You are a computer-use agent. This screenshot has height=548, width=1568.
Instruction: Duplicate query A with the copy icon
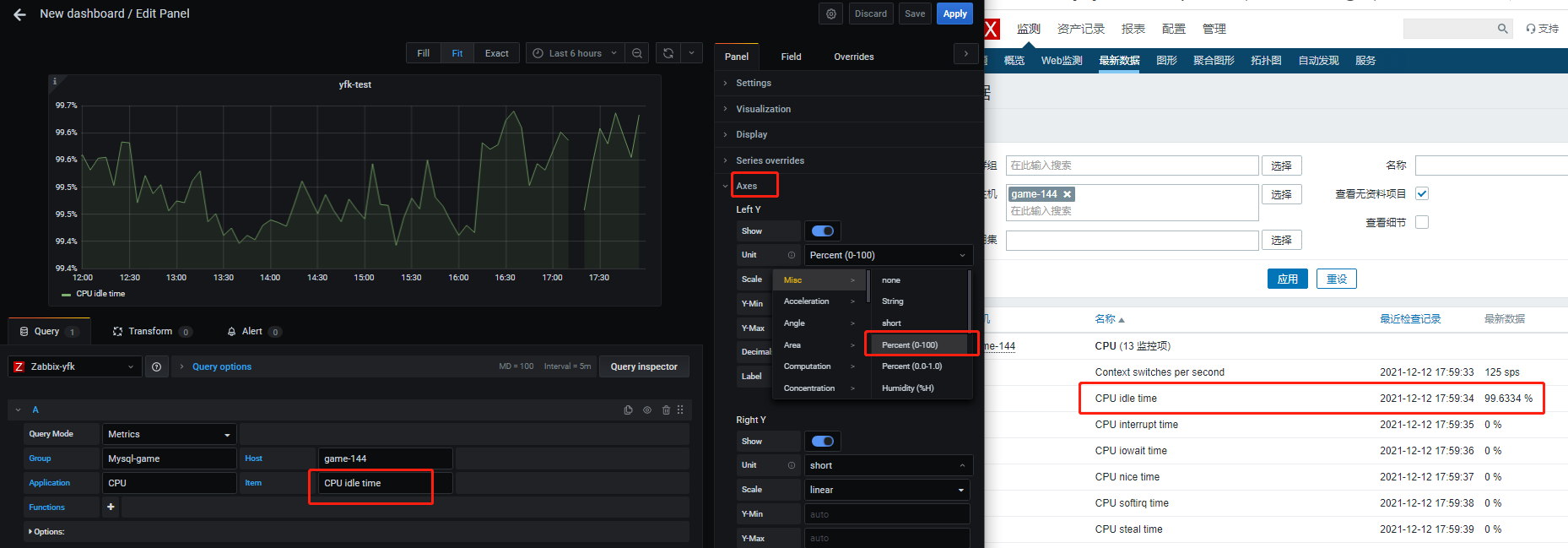[x=628, y=410]
